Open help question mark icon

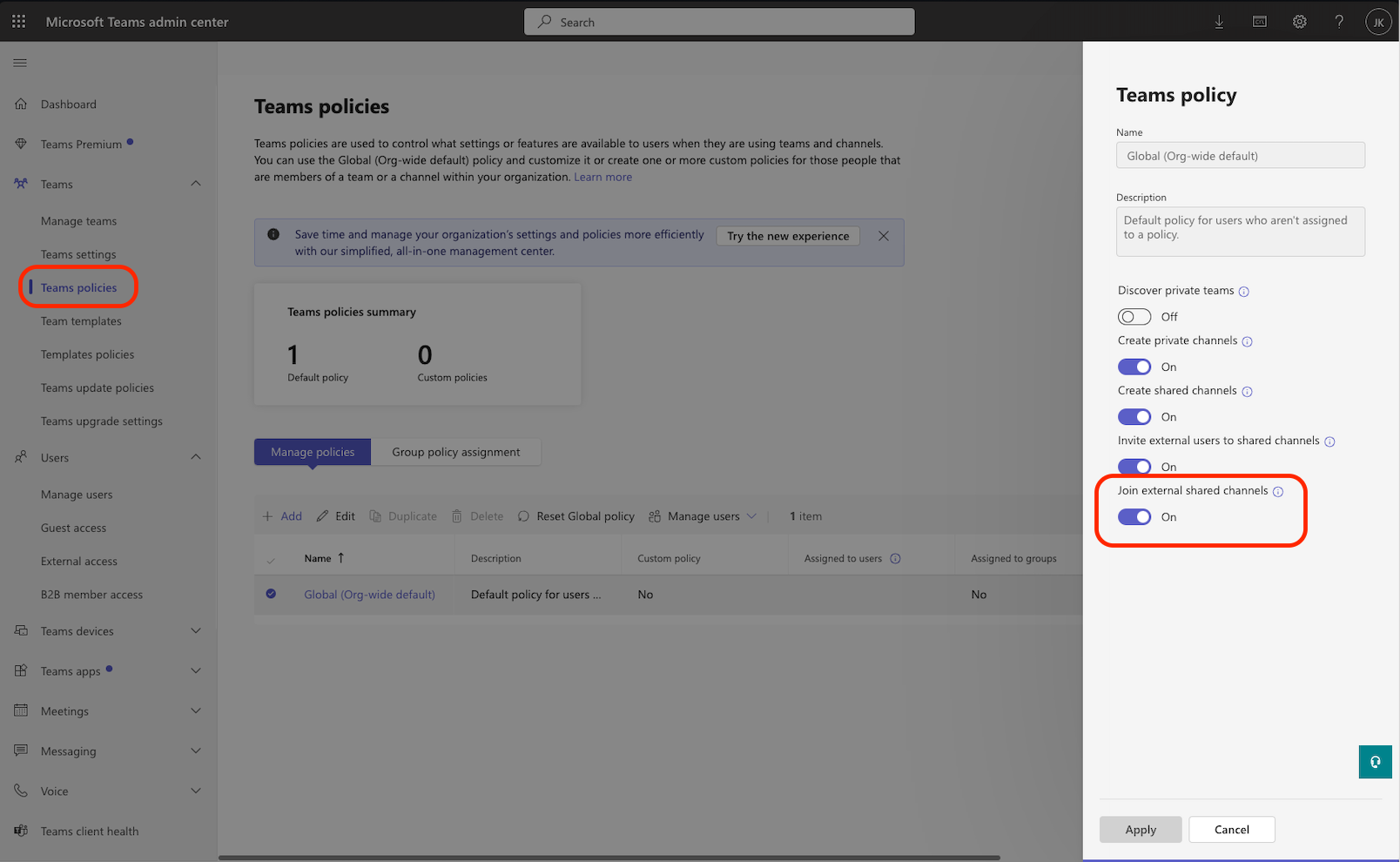click(x=1339, y=22)
